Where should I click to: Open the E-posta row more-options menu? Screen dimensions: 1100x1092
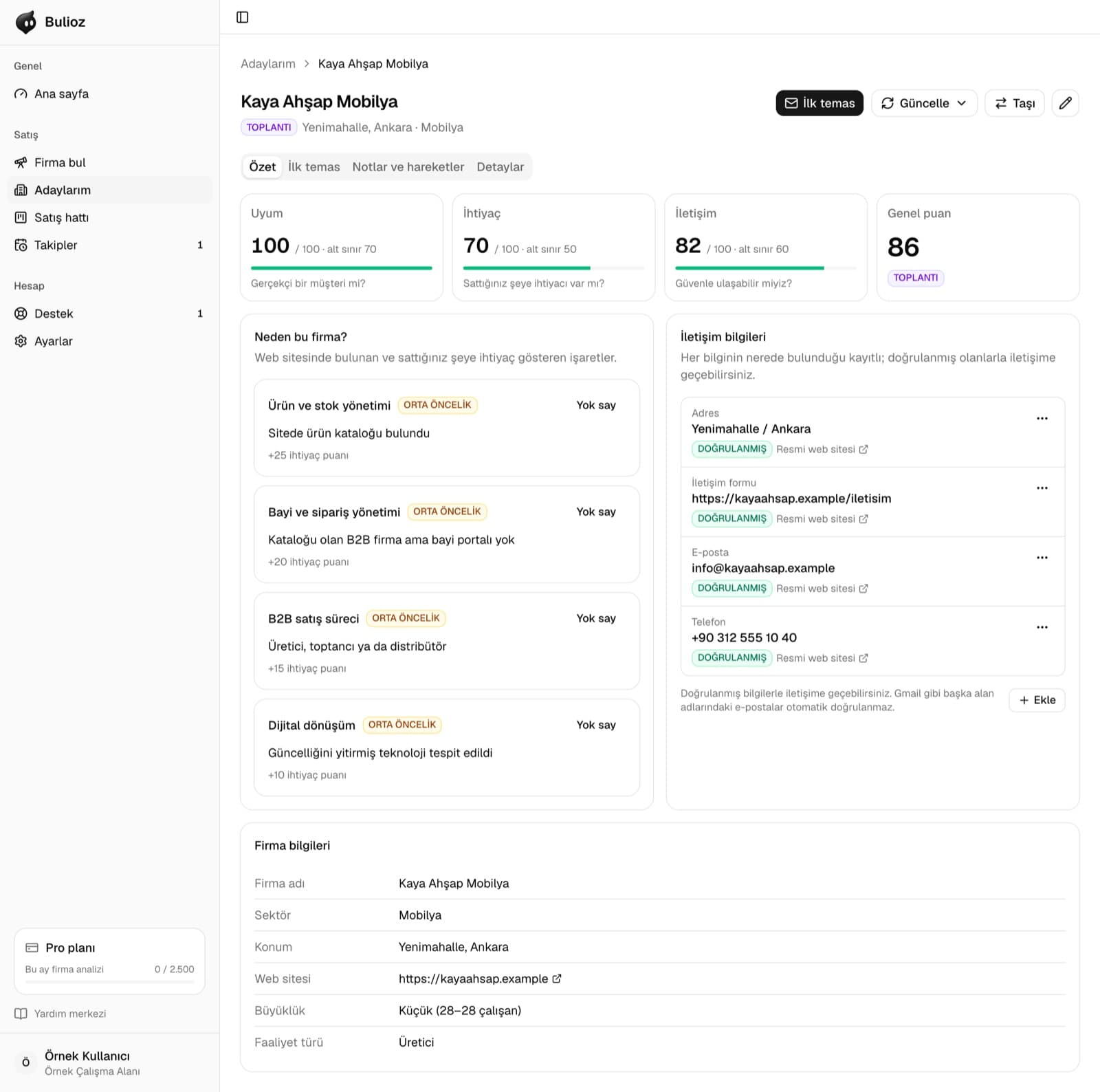(x=1042, y=558)
